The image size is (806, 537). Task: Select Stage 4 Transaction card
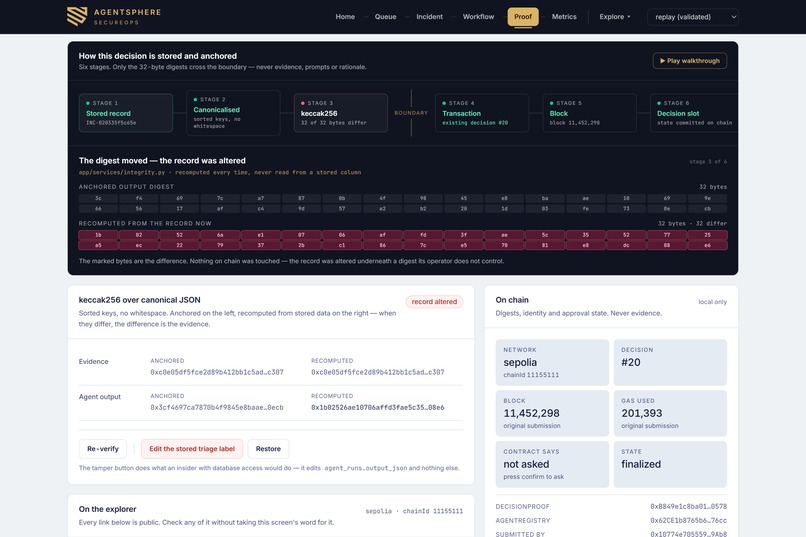point(482,113)
